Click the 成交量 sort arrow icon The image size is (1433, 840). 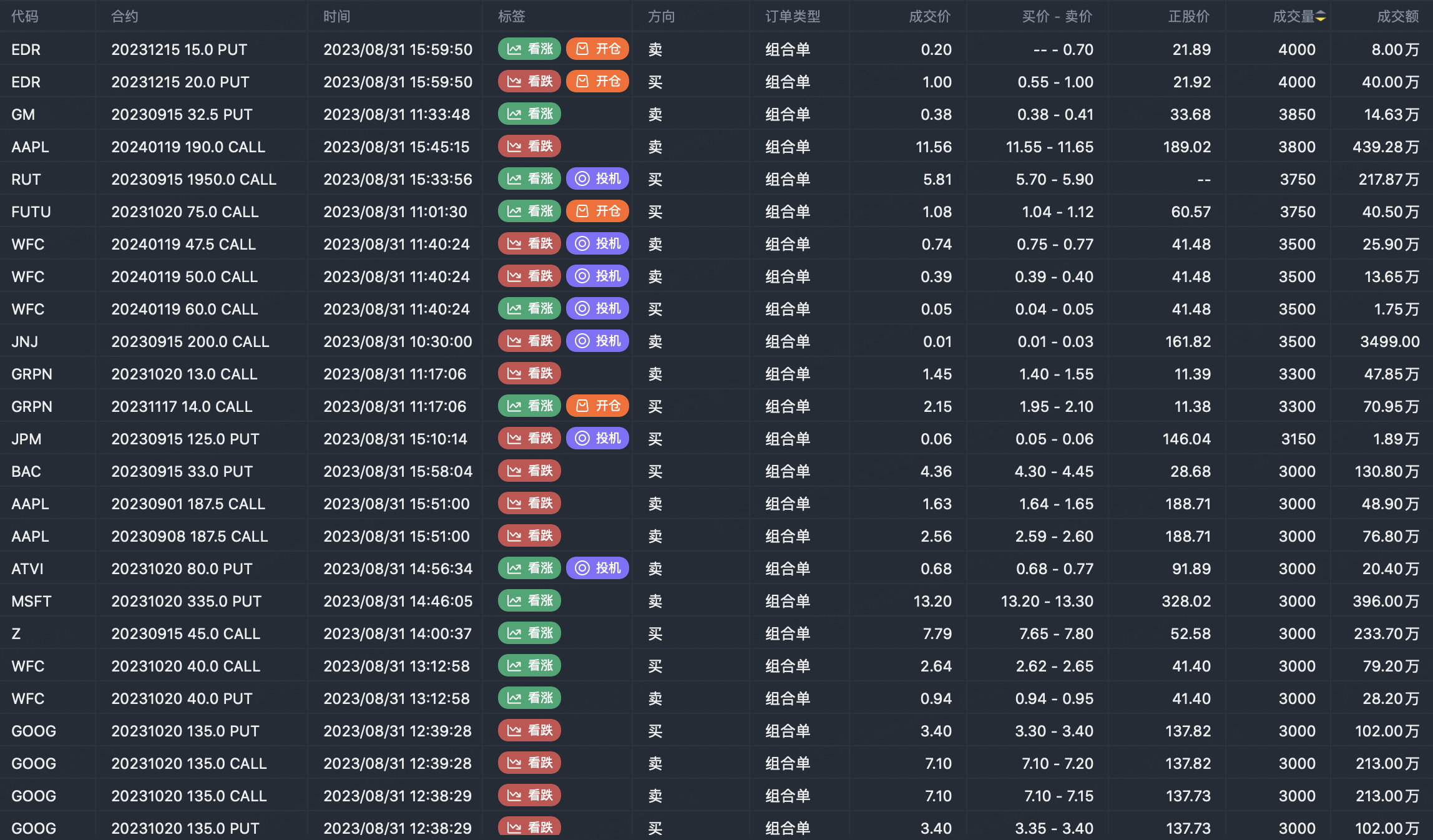(x=1321, y=17)
